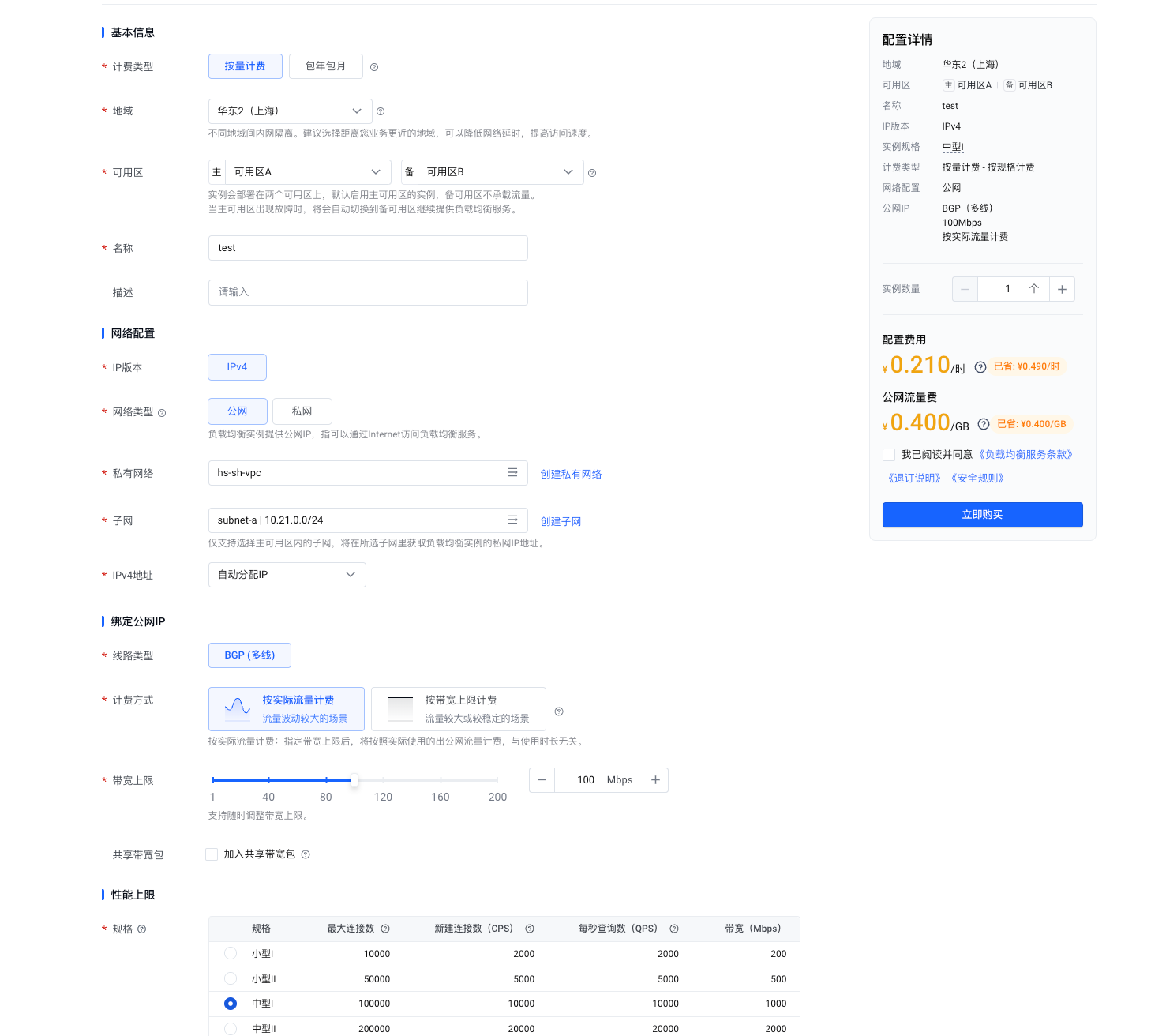Click help icon next to 计费类型 options
Screen dimensions: 1151x1036
(x=374, y=67)
